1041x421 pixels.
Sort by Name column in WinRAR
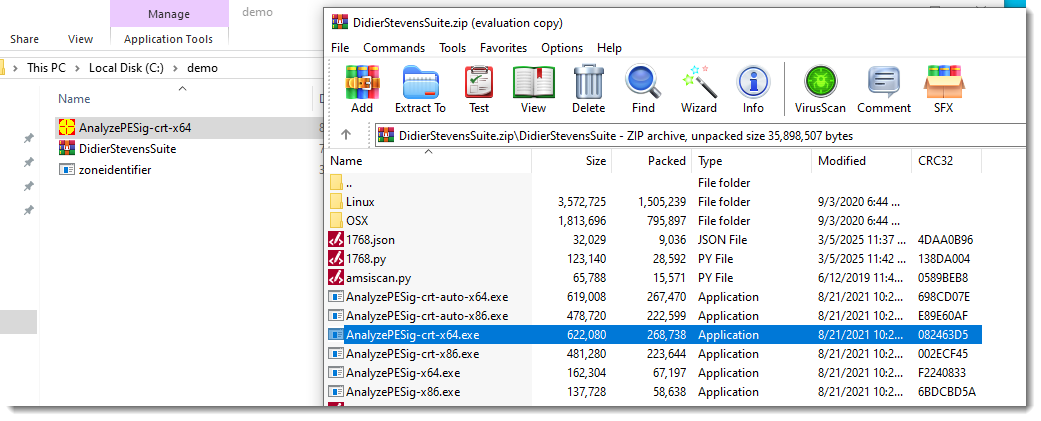tap(429, 161)
